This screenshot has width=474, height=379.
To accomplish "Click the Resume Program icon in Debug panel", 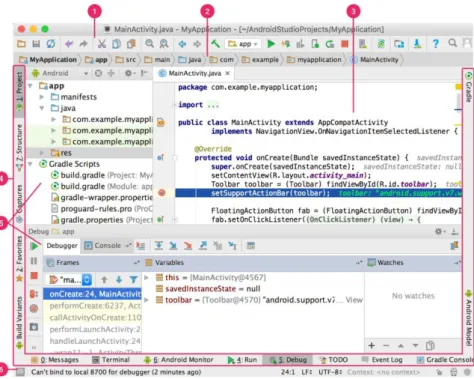I will [x=34, y=246].
